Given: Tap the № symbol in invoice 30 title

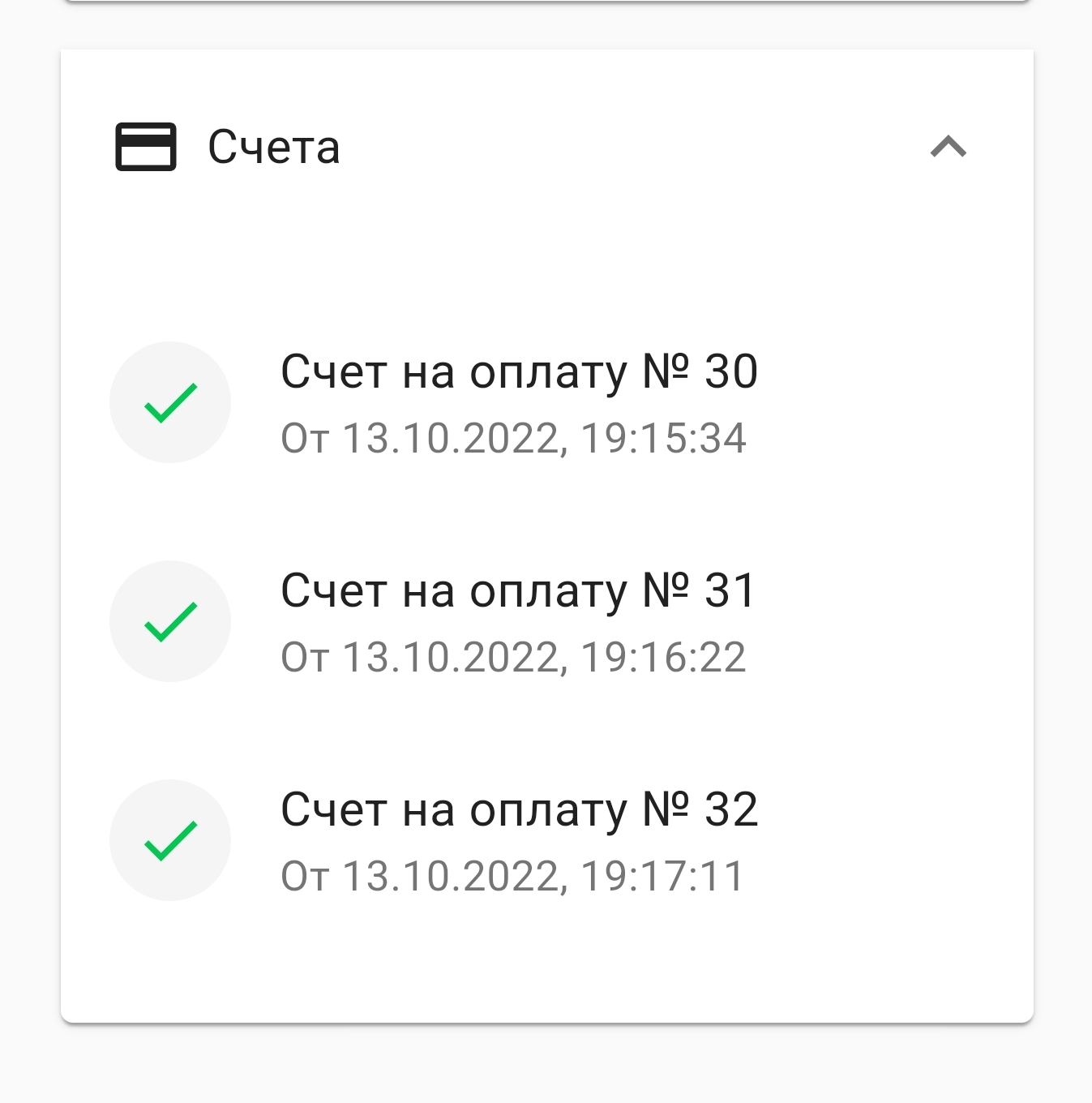Looking at the screenshot, I should (666, 372).
